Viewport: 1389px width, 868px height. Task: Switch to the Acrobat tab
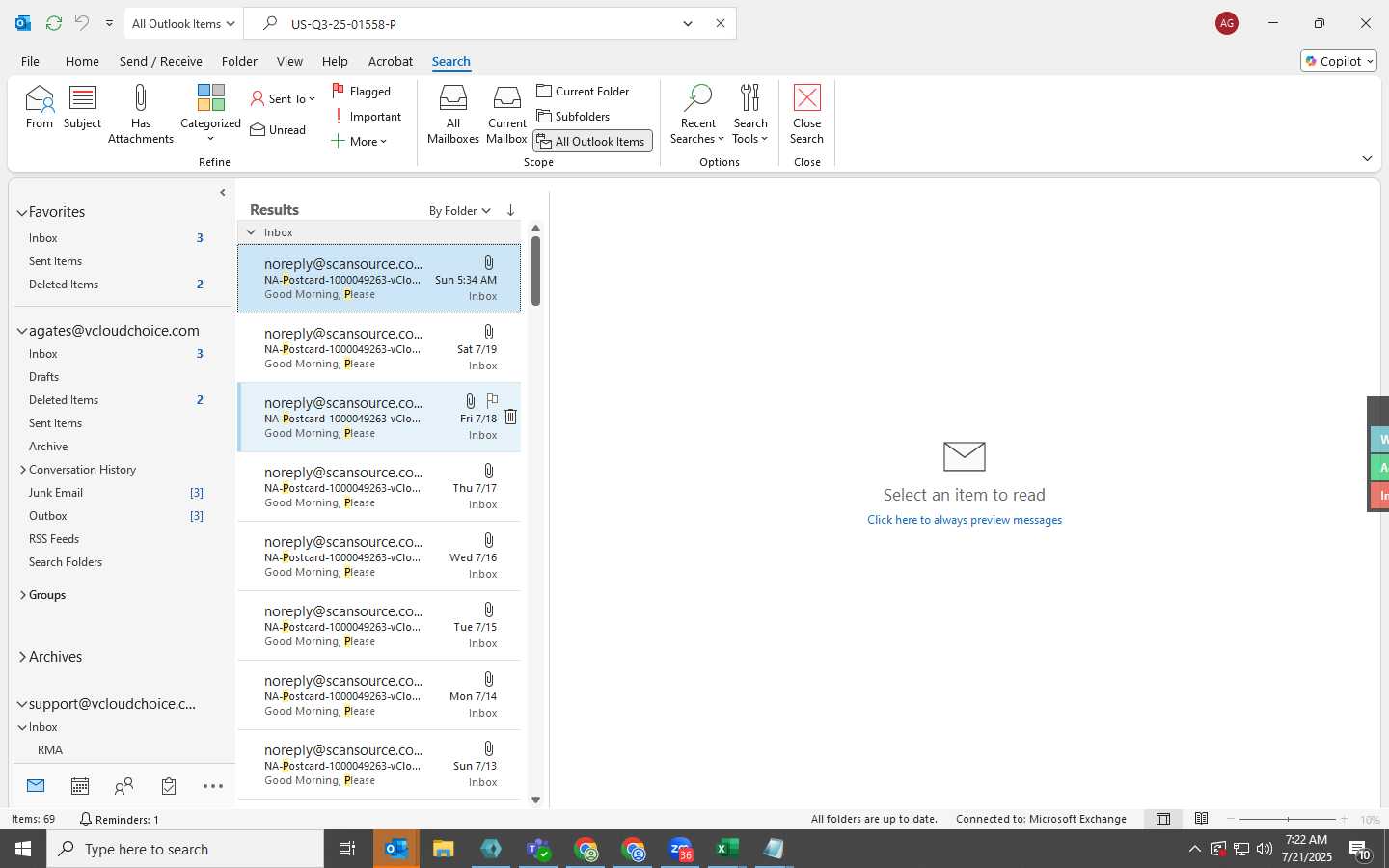coord(391,61)
